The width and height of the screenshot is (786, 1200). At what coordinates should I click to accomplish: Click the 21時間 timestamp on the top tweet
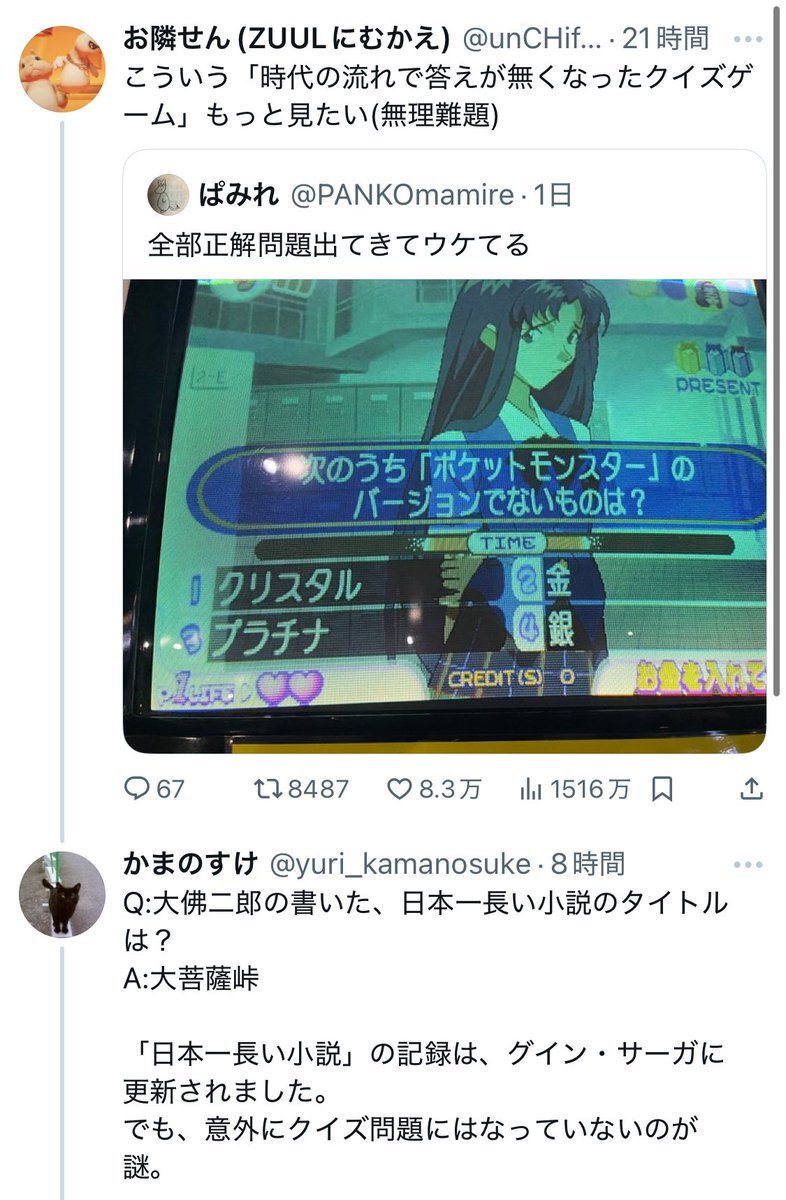[x=666, y=40]
